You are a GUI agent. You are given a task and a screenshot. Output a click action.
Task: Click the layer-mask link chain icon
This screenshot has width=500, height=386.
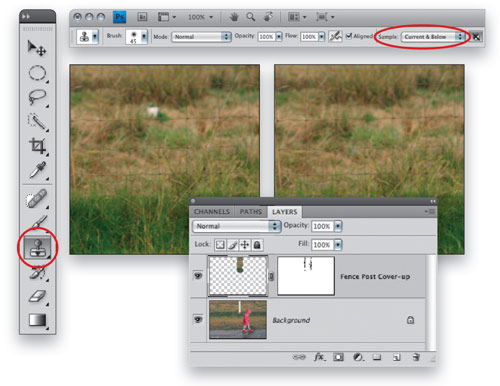tap(271, 276)
